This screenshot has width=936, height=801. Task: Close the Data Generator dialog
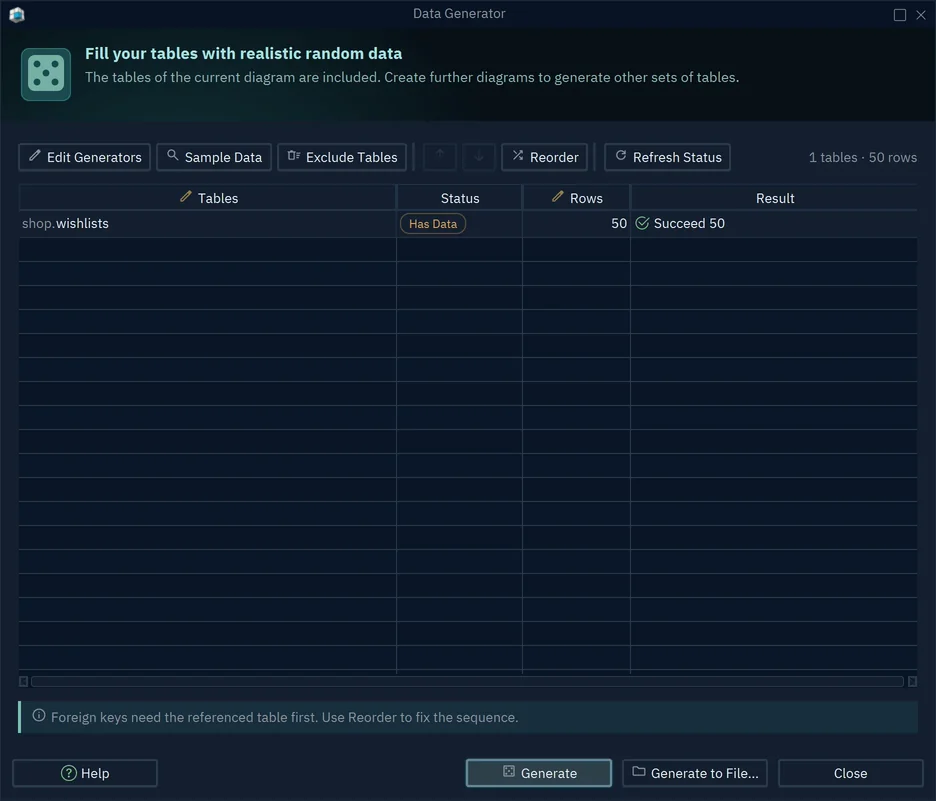(851, 773)
